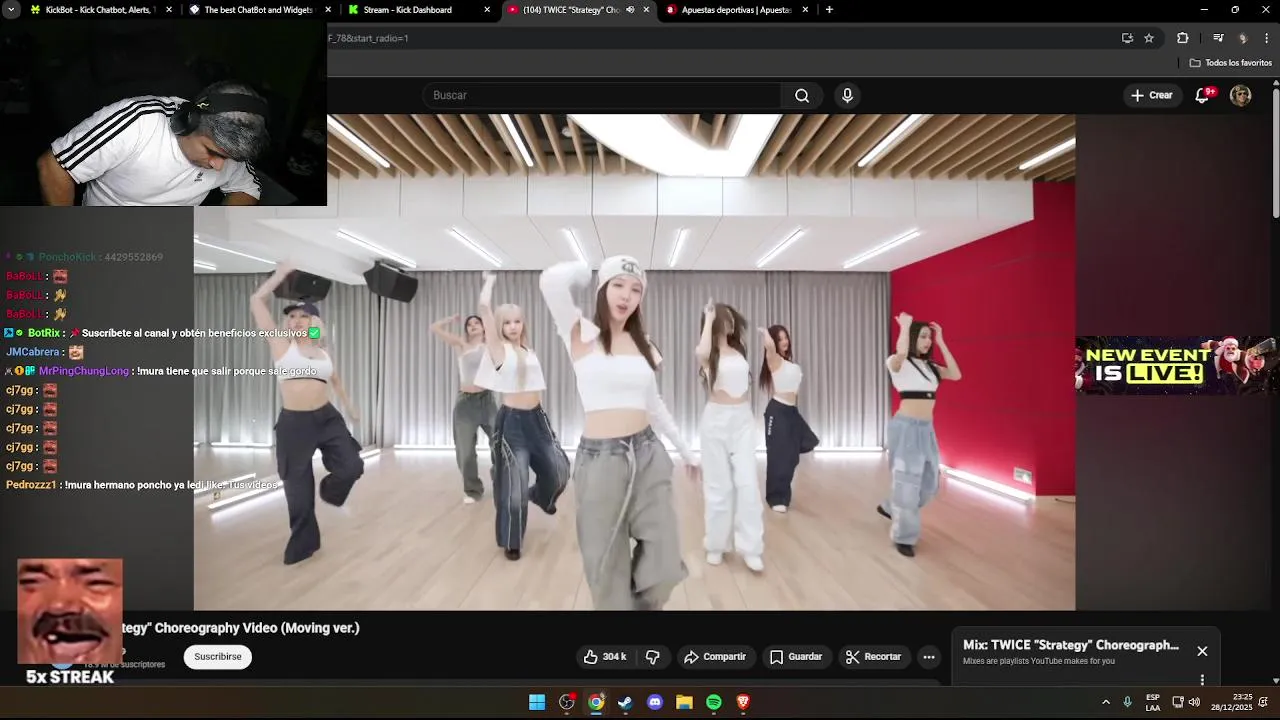Image resolution: width=1280 pixels, height=720 pixels.
Task: Activate voice search microphone in YouTube
Action: pyautogui.click(x=847, y=95)
